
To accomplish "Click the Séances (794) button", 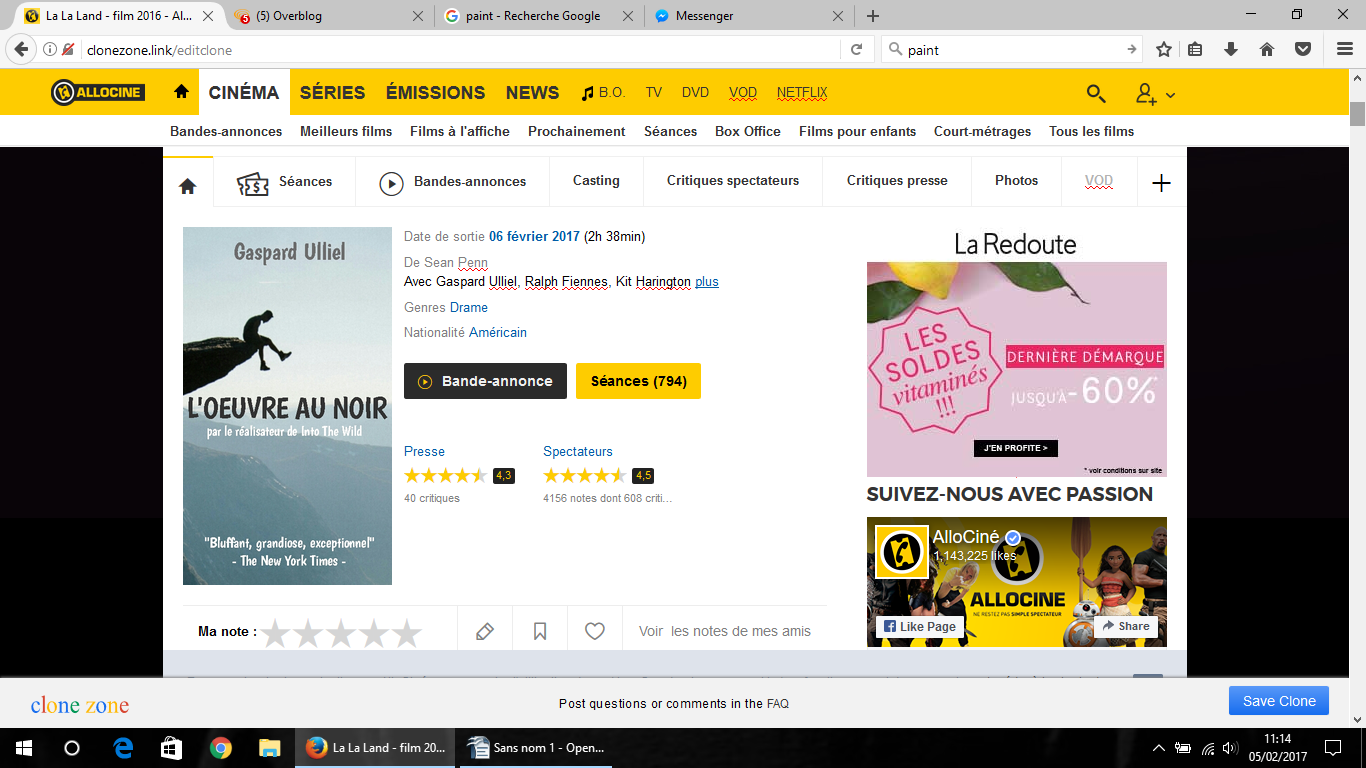I will pyautogui.click(x=638, y=381).
